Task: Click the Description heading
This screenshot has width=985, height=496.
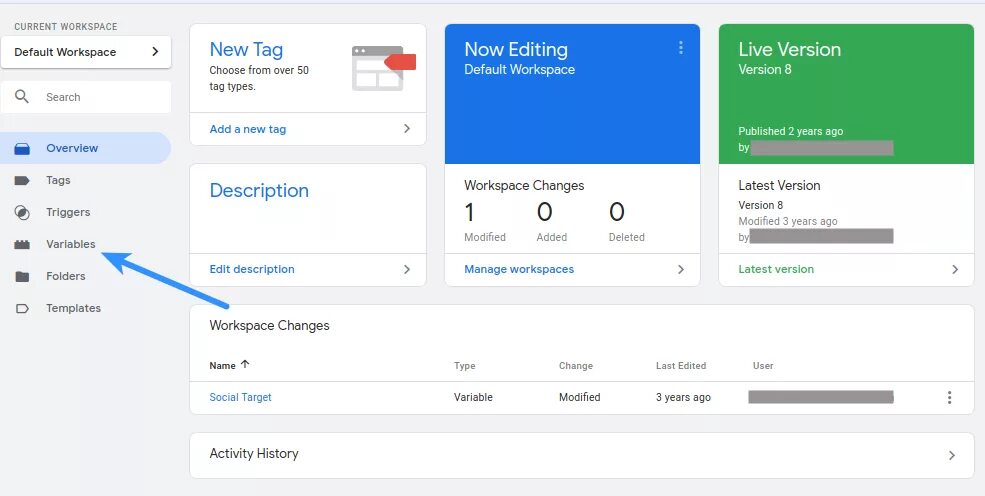Action: pos(259,190)
